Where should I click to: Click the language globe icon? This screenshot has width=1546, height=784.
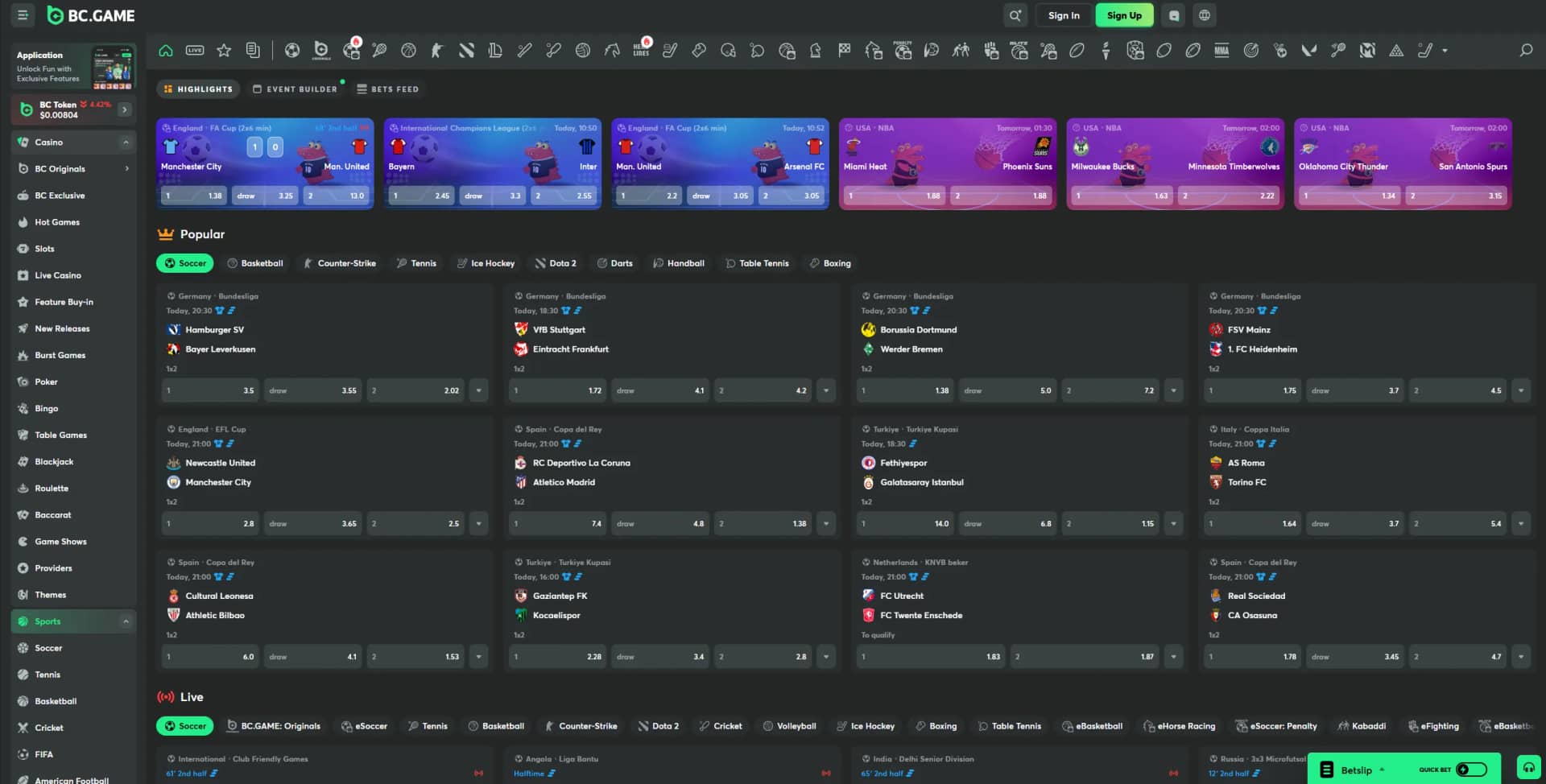click(1204, 15)
